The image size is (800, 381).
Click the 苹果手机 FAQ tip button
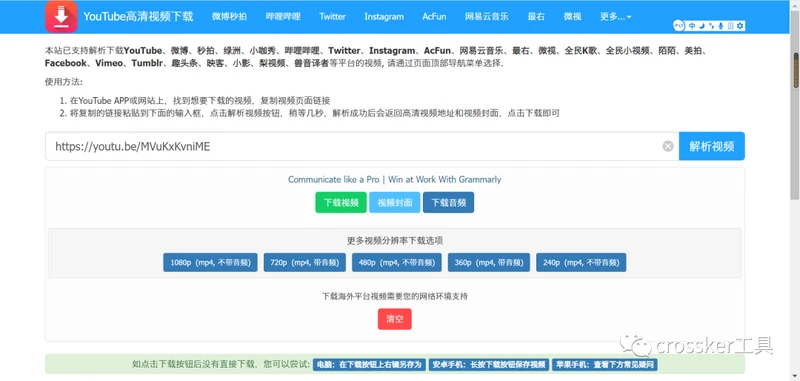605,365
